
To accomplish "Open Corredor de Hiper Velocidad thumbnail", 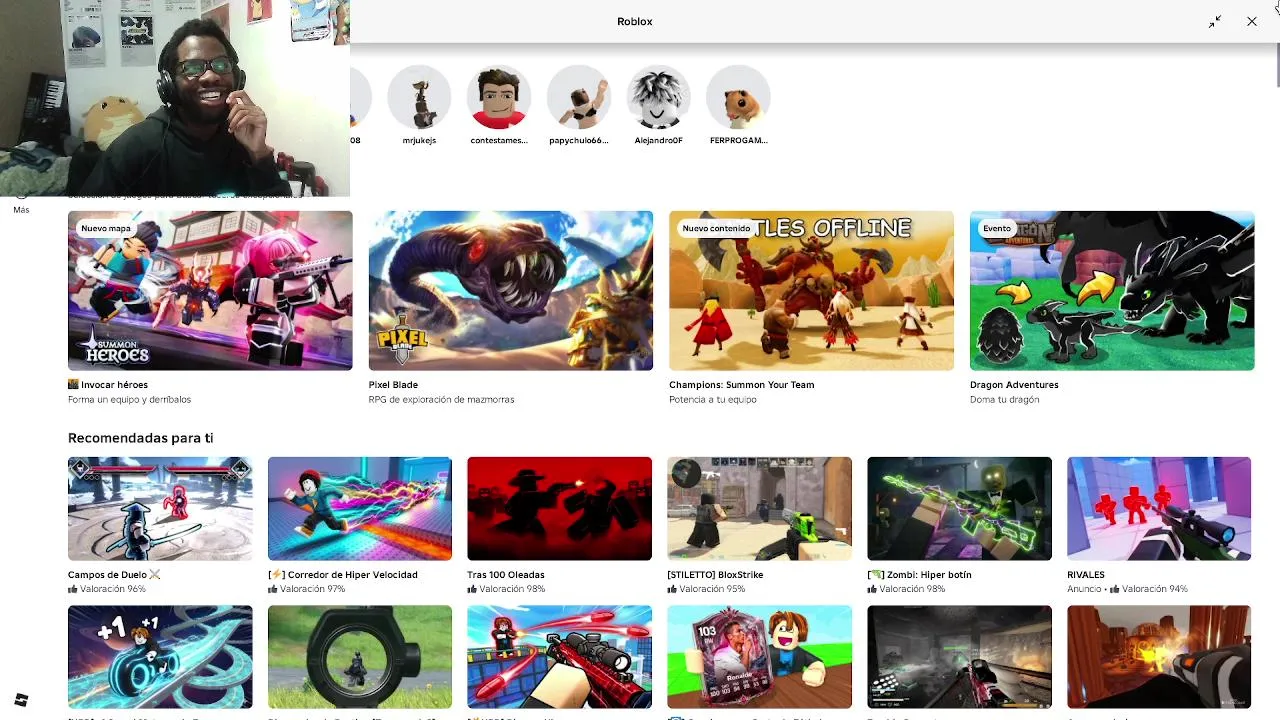I will pos(360,509).
